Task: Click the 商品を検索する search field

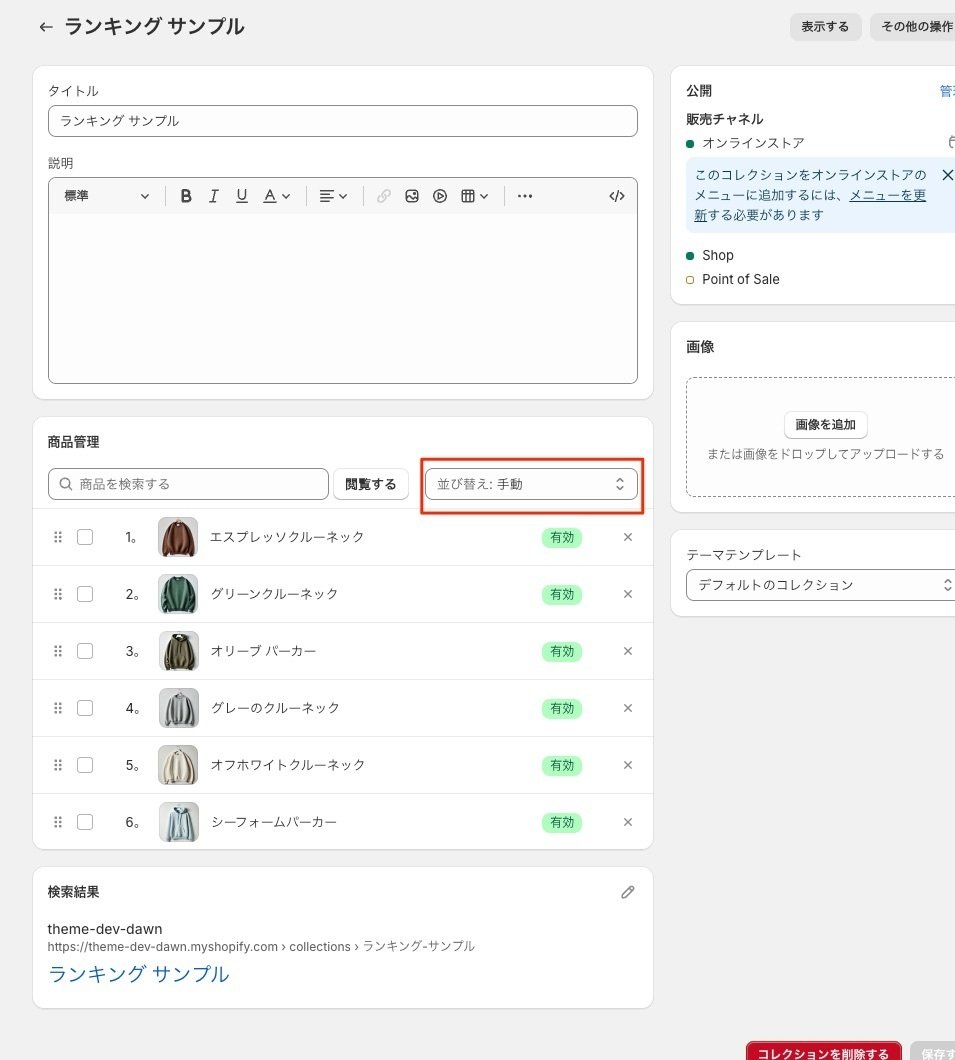Action: [187, 483]
